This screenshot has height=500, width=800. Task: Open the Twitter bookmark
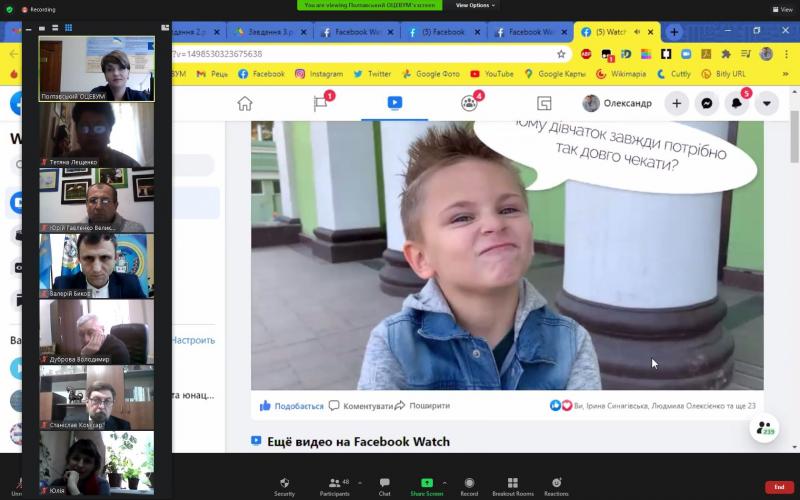(x=372, y=74)
